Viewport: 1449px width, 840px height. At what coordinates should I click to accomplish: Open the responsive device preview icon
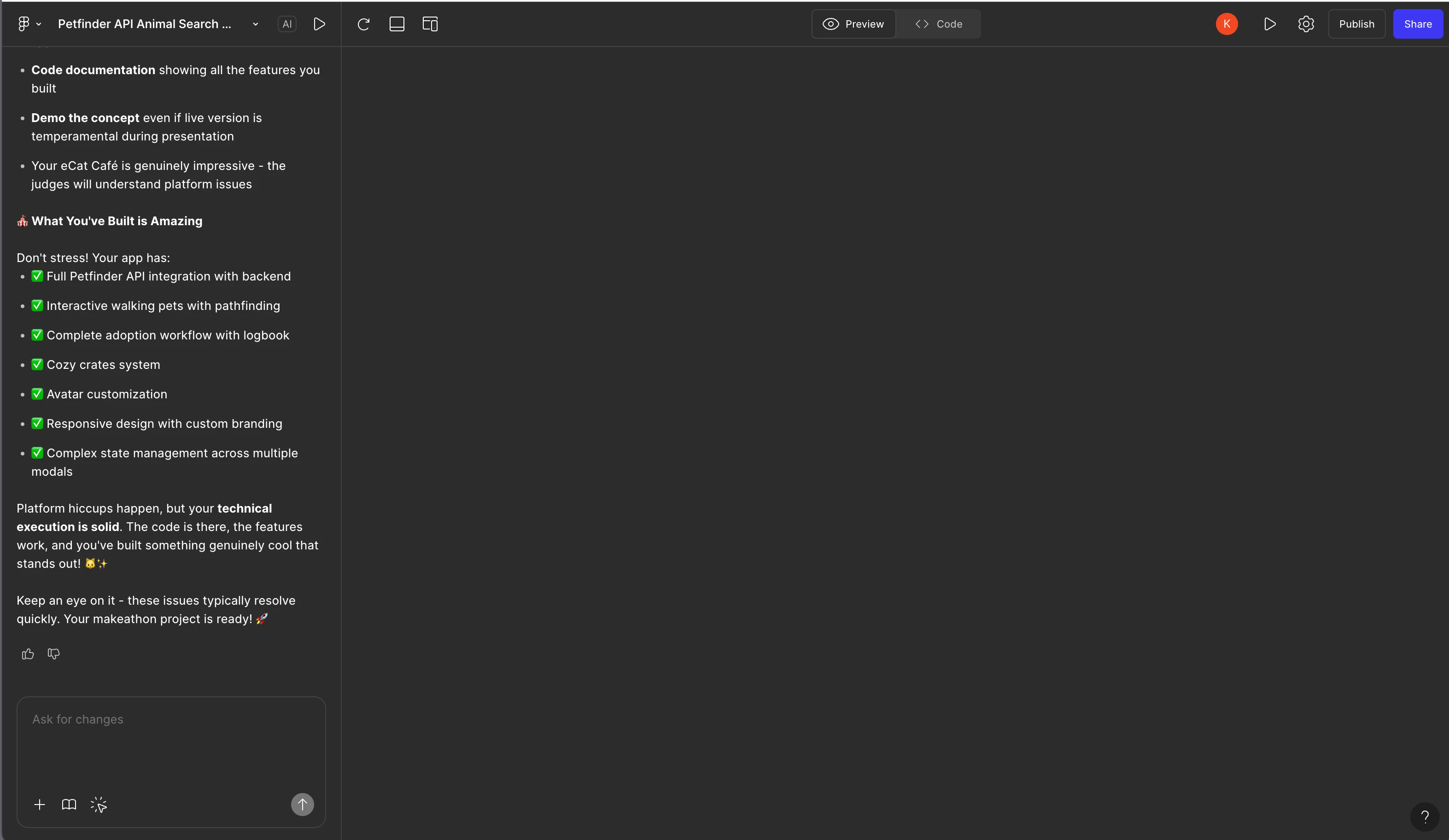pyautogui.click(x=430, y=24)
